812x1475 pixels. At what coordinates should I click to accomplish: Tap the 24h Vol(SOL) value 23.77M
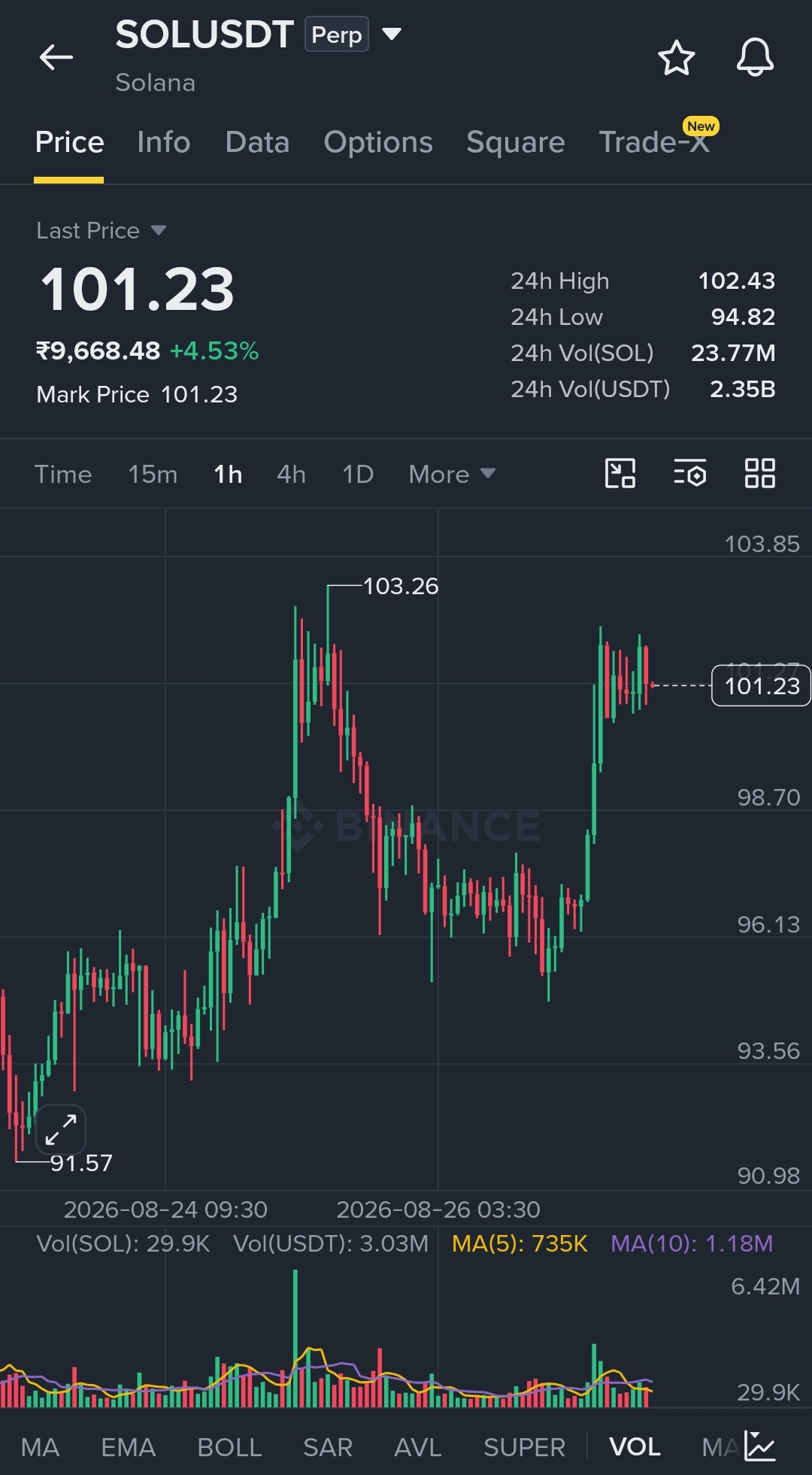[733, 353]
